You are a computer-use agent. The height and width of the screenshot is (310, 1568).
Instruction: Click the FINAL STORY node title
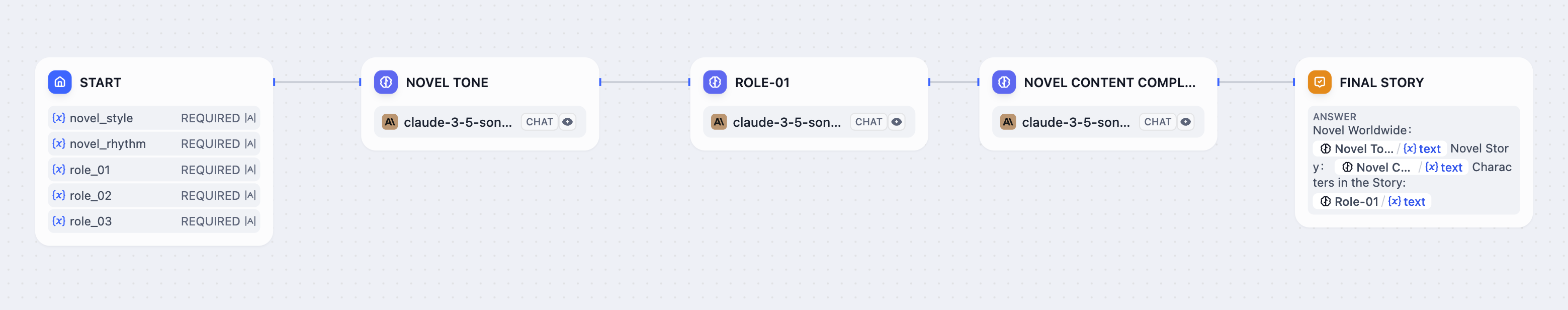click(1381, 82)
